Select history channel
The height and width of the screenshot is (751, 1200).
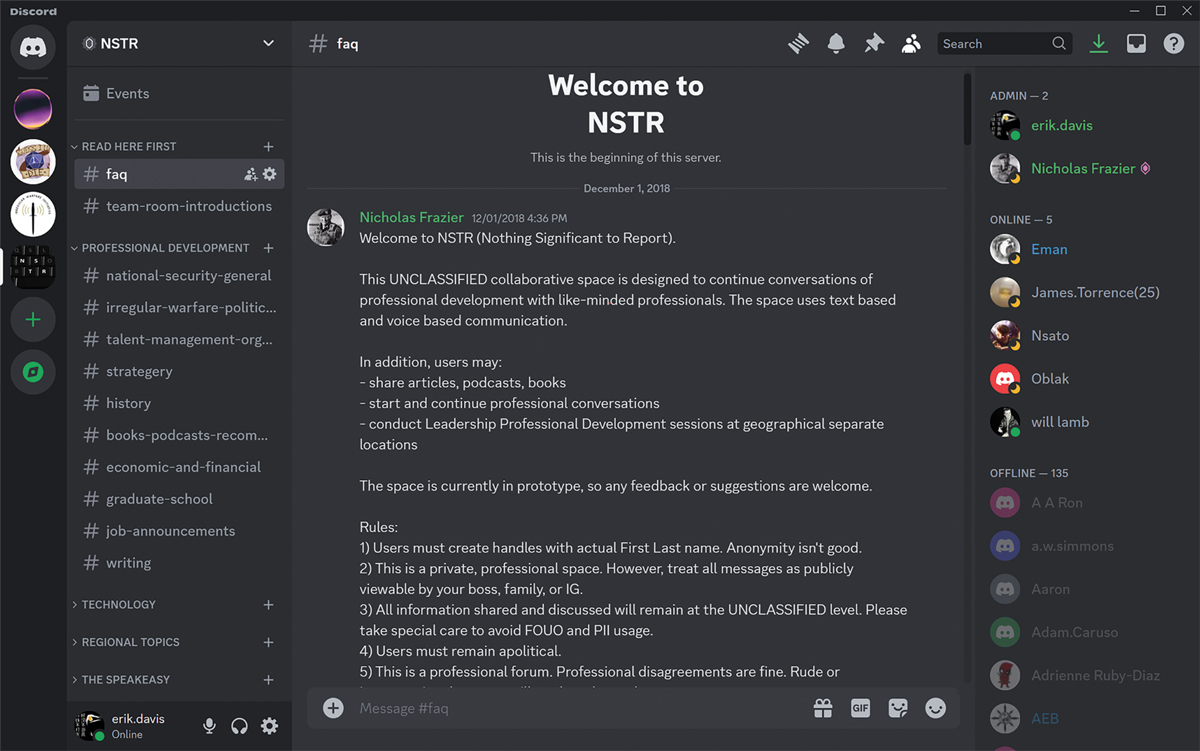coord(179,404)
